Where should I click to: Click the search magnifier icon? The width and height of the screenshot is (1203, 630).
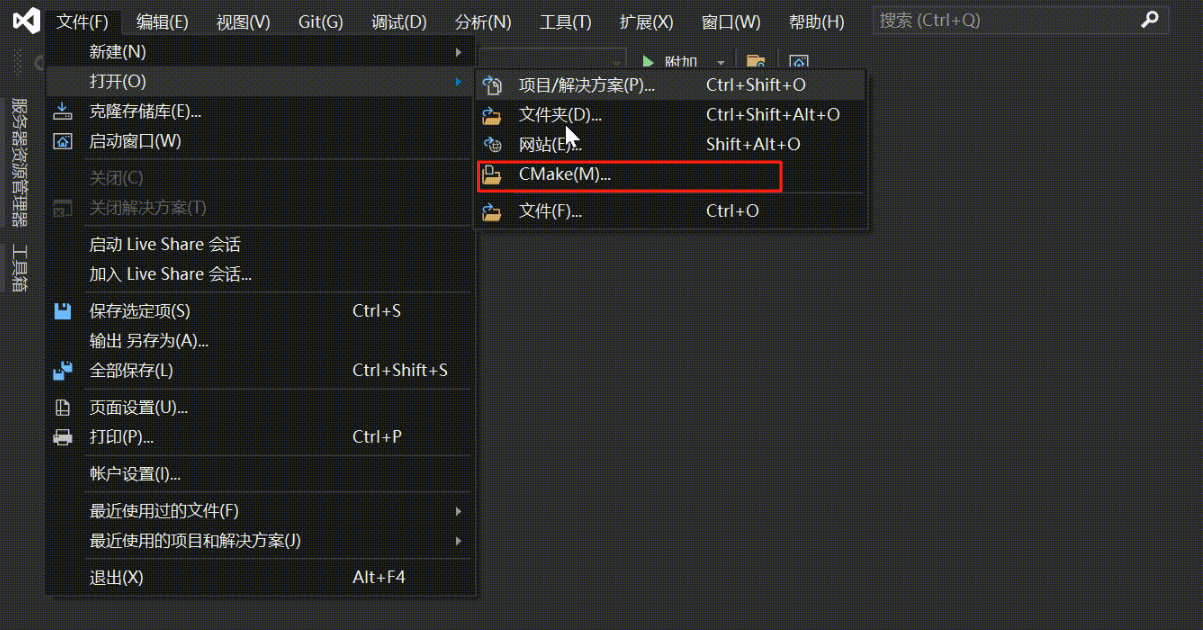click(1151, 20)
